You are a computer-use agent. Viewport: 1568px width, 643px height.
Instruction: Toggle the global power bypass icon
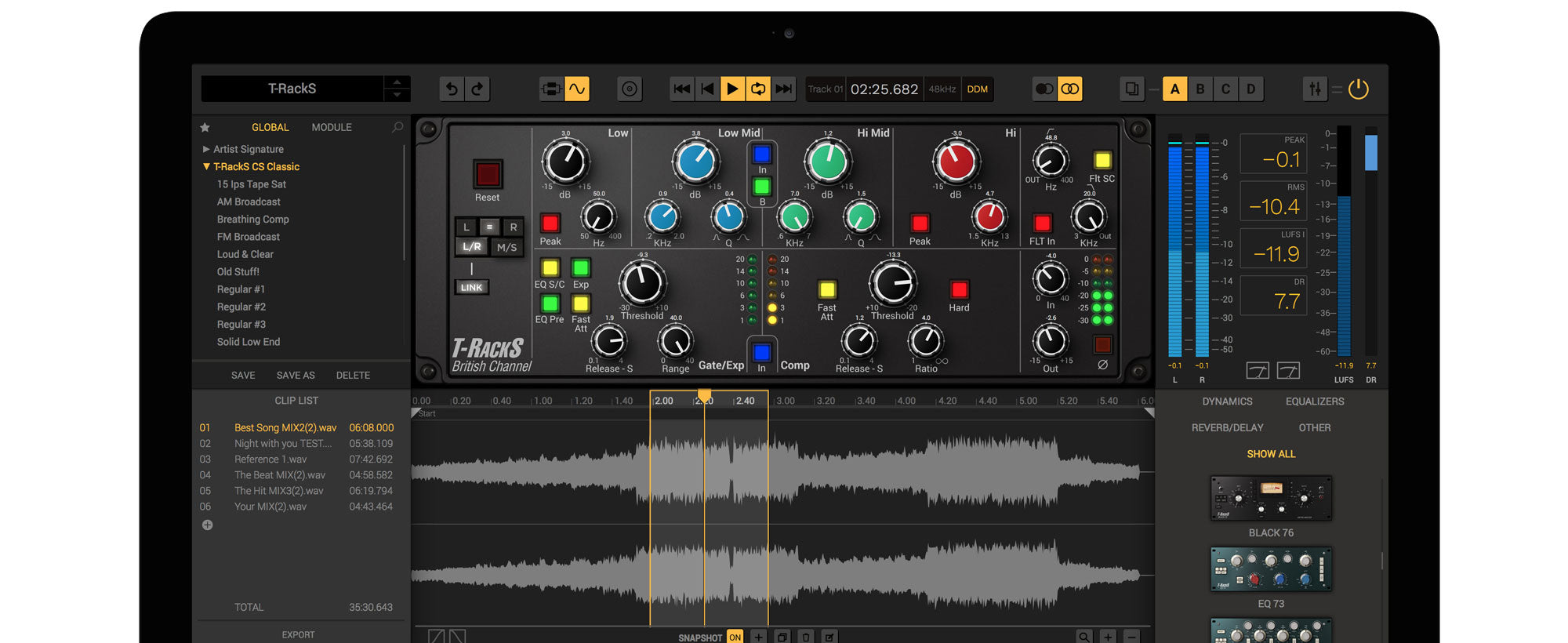coord(1359,89)
